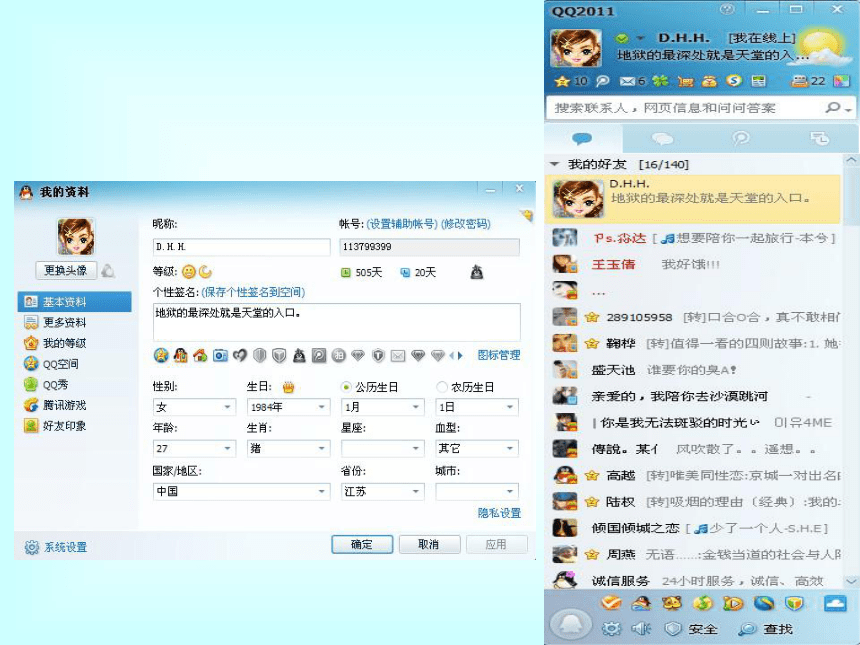Select the 公历生日 radio button
The height and width of the screenshot is (645, 860).
pyautogui.click(x=346, y=387)
